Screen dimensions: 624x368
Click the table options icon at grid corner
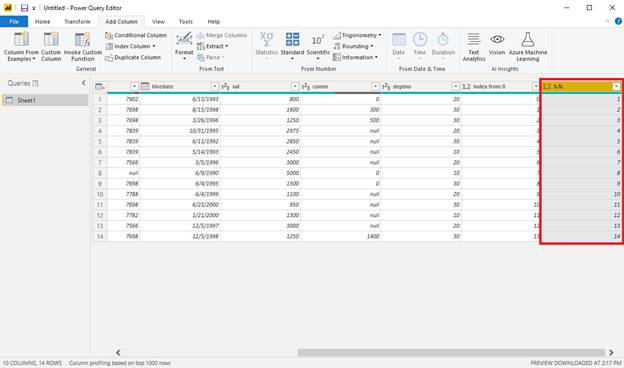point(99,87)
